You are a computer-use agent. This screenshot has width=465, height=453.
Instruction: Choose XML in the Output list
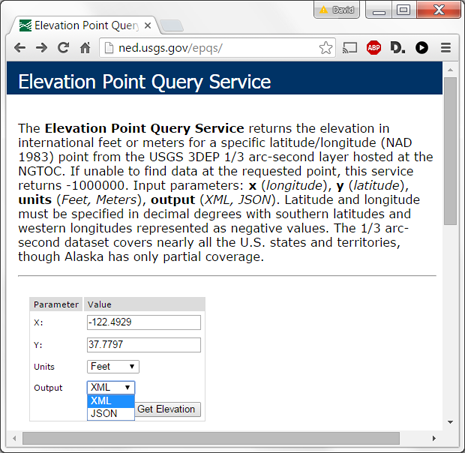point(111,401)
